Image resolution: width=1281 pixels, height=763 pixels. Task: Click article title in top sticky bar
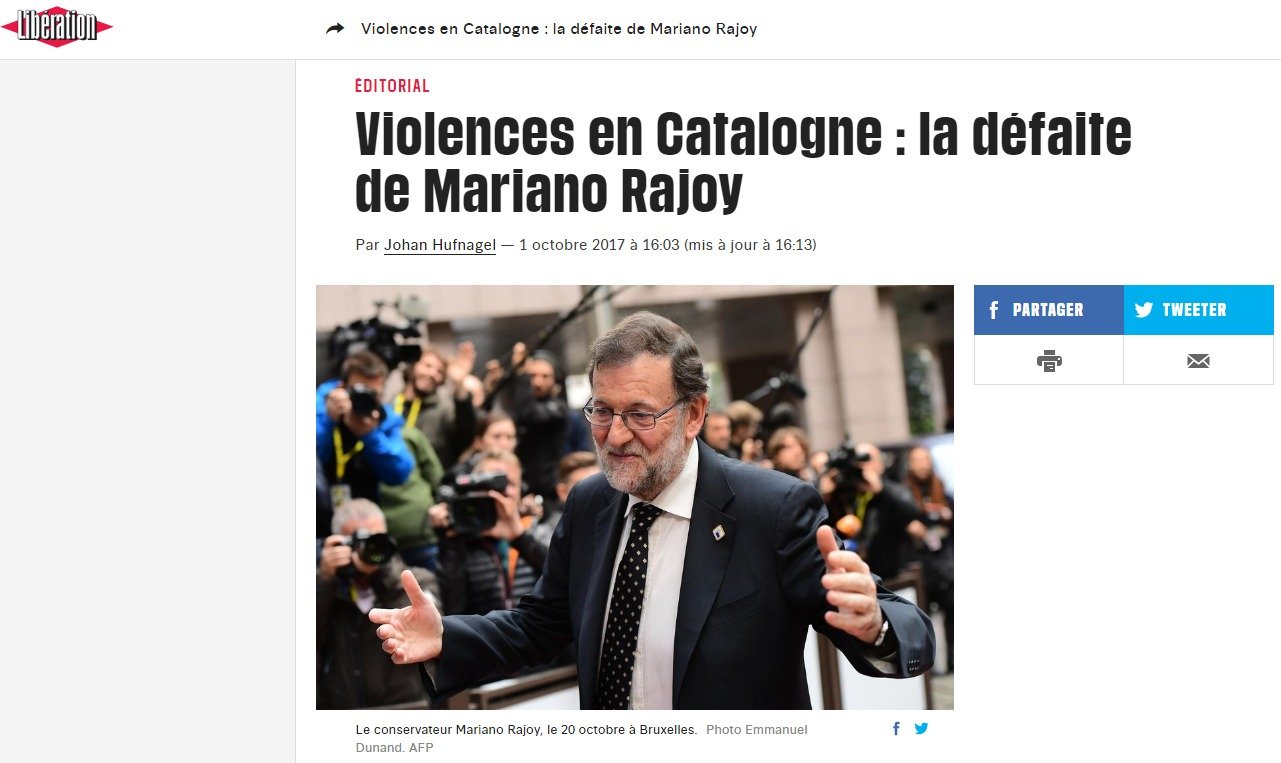pyautogui.click(x=559, y=29)
